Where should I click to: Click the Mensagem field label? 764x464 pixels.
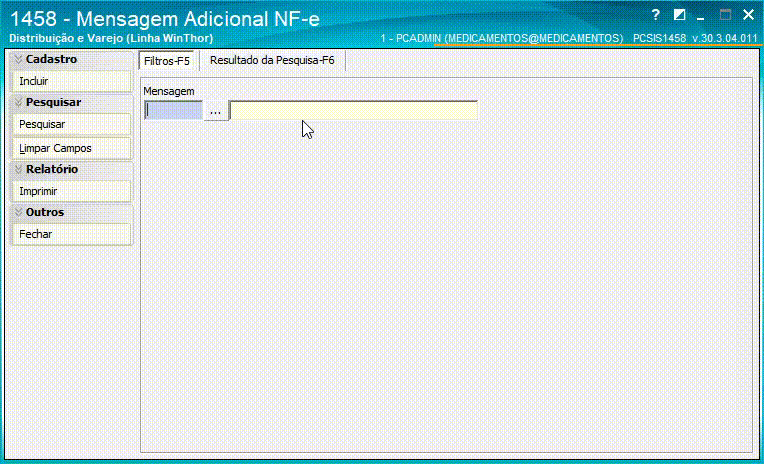click(x=169, y=91)
